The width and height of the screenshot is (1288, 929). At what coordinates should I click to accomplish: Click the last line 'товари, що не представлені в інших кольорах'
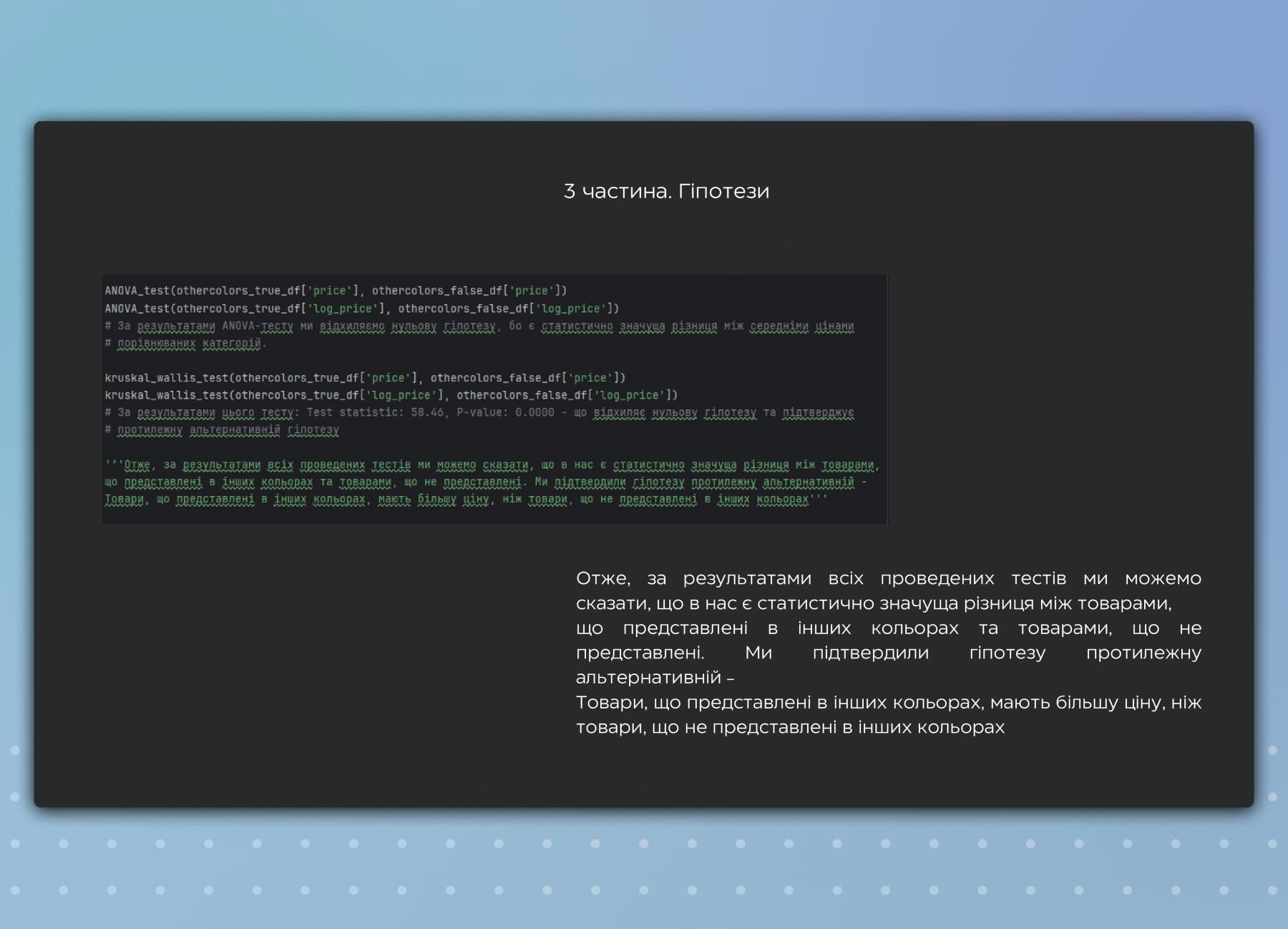[790, 727]
